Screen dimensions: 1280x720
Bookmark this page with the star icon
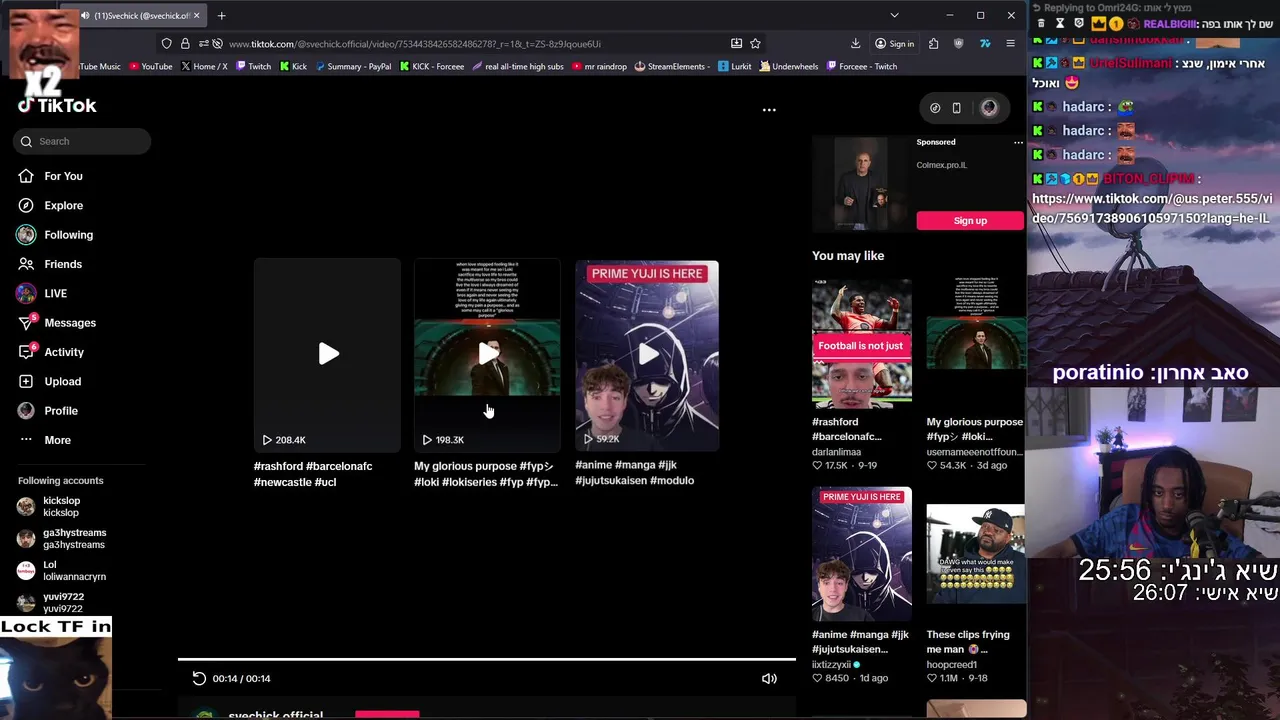(755, 43)
